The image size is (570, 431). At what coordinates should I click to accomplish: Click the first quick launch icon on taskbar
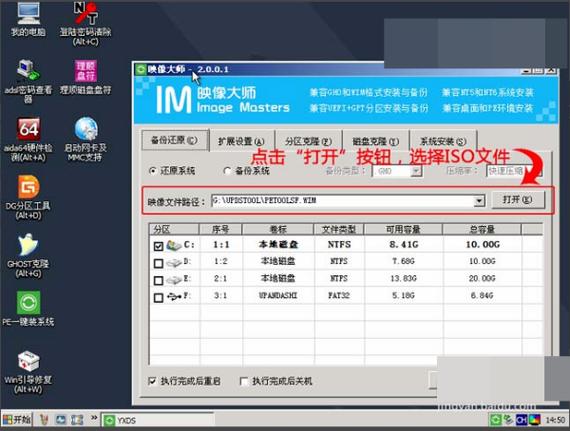pyautogui.click(x=44, y=420)
